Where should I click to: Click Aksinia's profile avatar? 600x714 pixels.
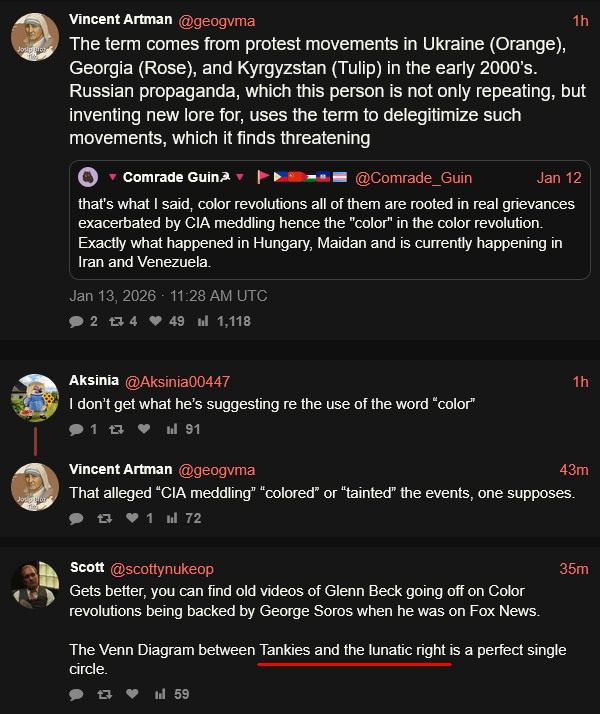click(x=34, y=397)
